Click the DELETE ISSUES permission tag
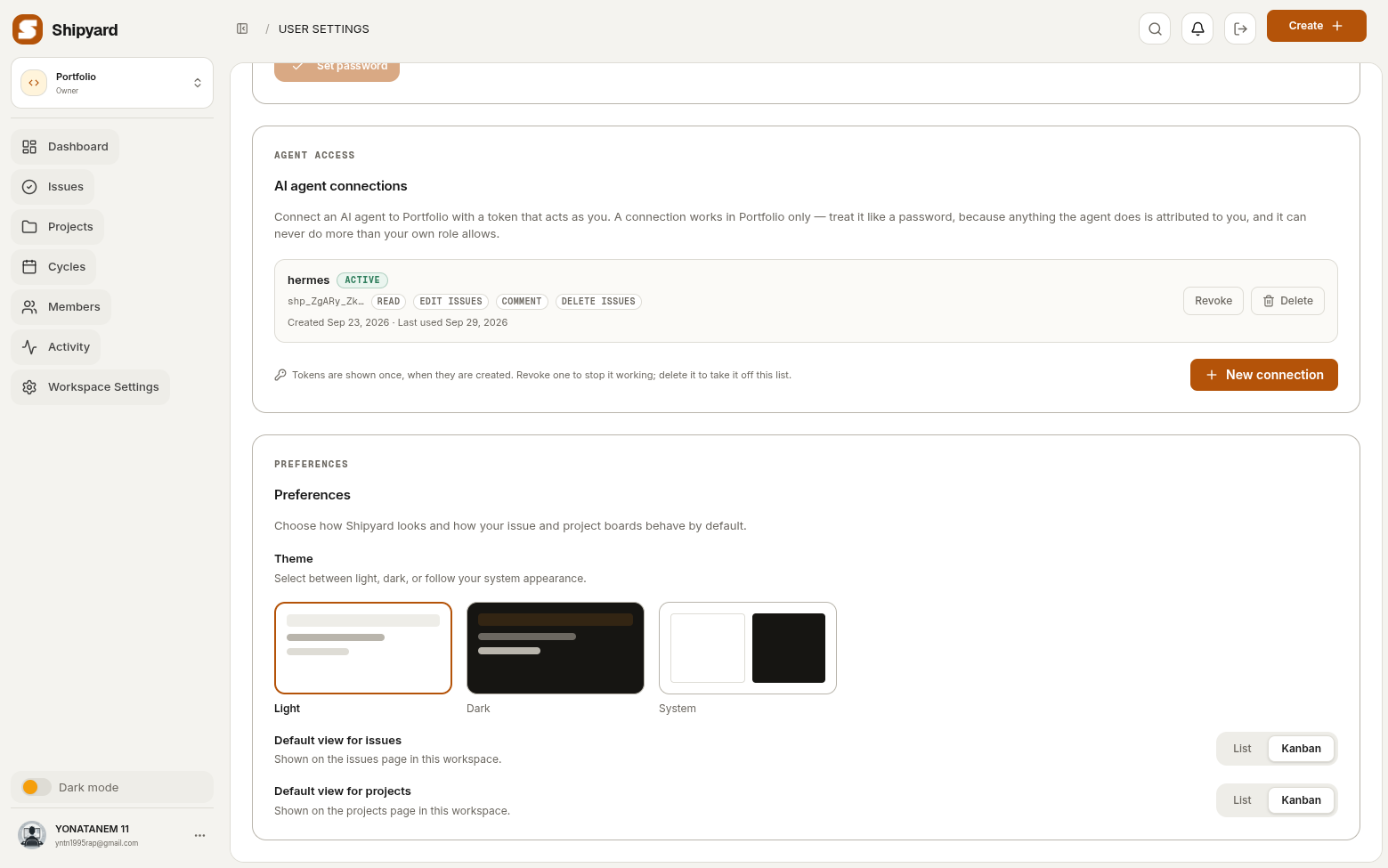 [x=598, y=302]
